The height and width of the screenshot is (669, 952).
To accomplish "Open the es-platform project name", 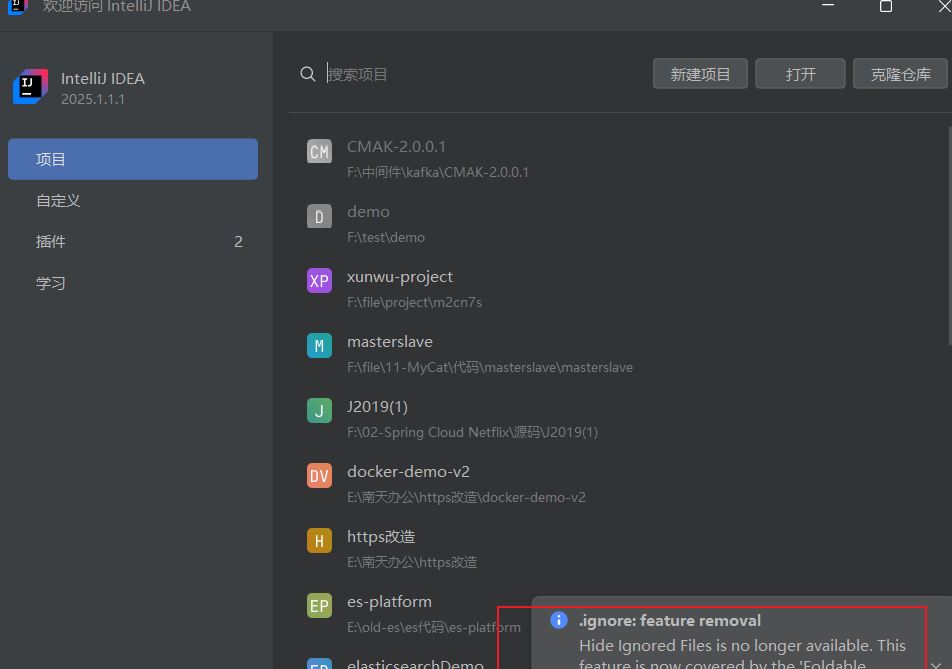I will click(389, 602).
